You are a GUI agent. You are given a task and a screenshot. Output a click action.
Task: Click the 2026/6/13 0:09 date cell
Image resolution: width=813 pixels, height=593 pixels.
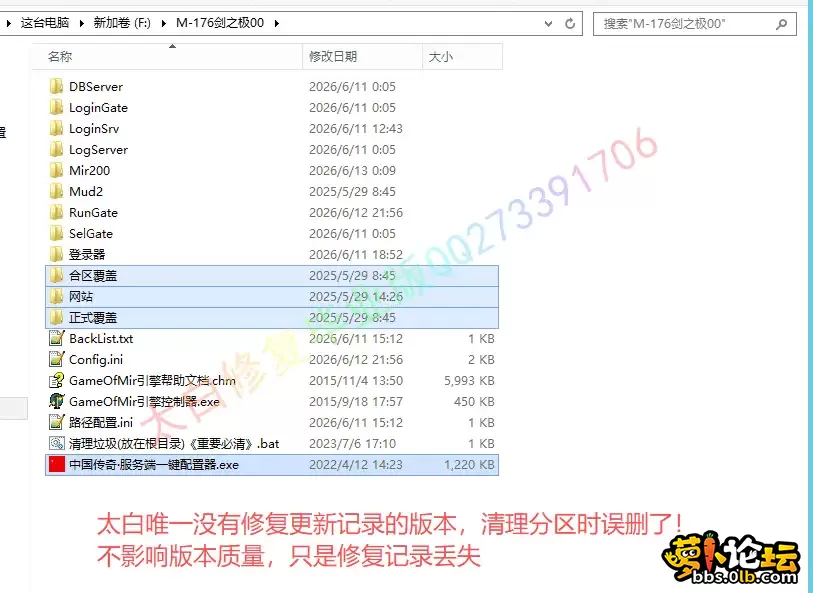pos(353,171)
